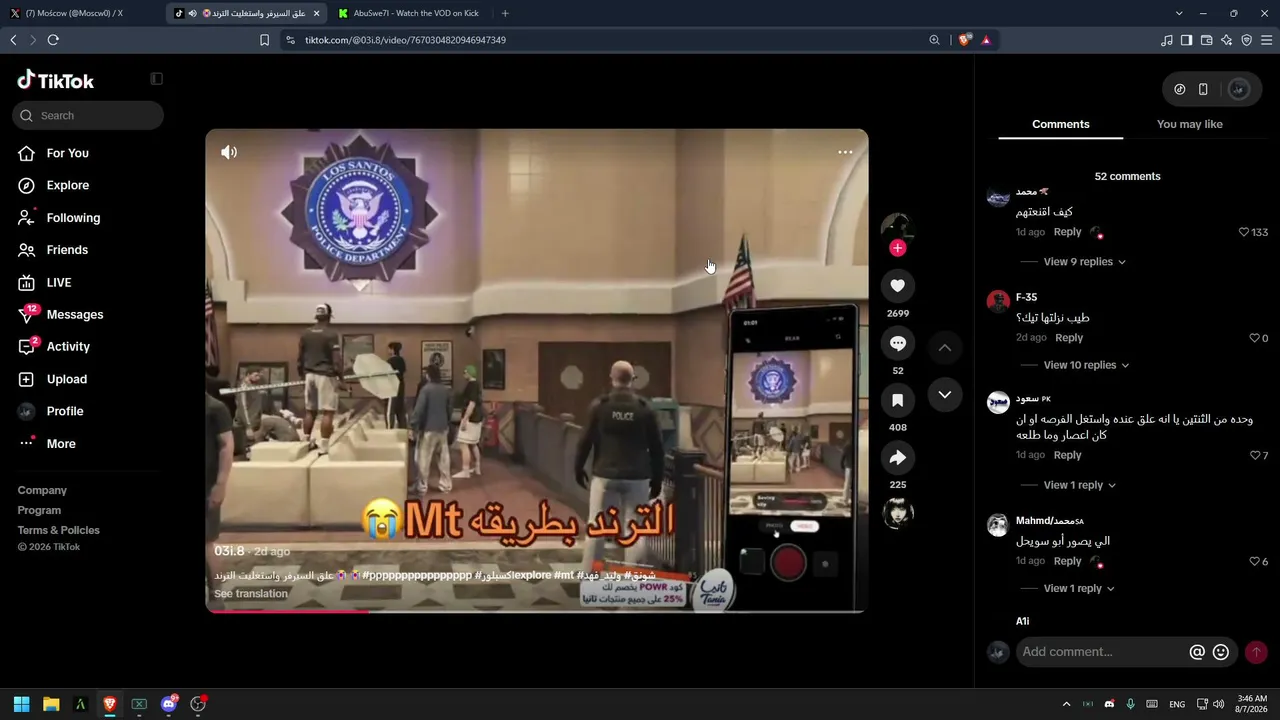Follow the creator with the red plus button

click(897, 248)
